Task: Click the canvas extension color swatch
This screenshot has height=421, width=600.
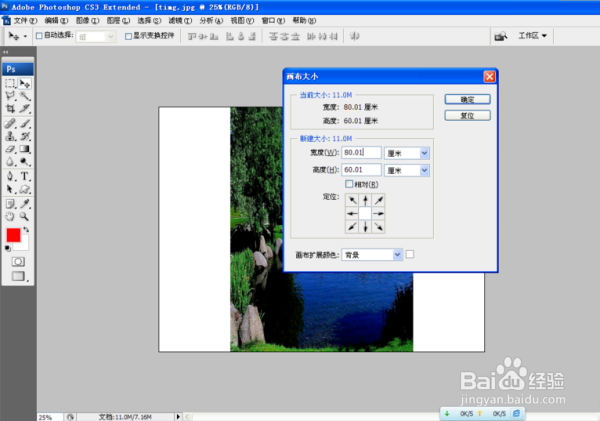Action: click(410, 254)
